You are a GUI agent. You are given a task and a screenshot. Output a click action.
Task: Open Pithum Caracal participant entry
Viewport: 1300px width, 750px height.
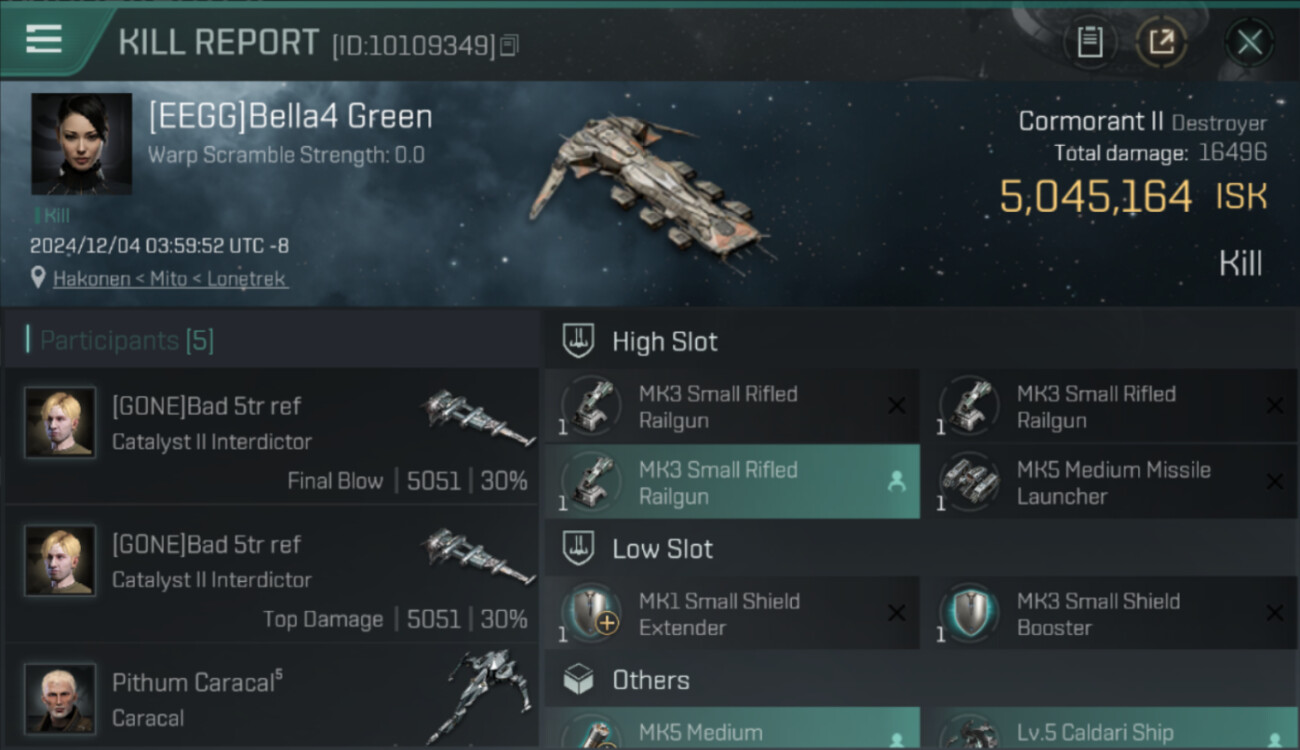(x=270, y=700)
